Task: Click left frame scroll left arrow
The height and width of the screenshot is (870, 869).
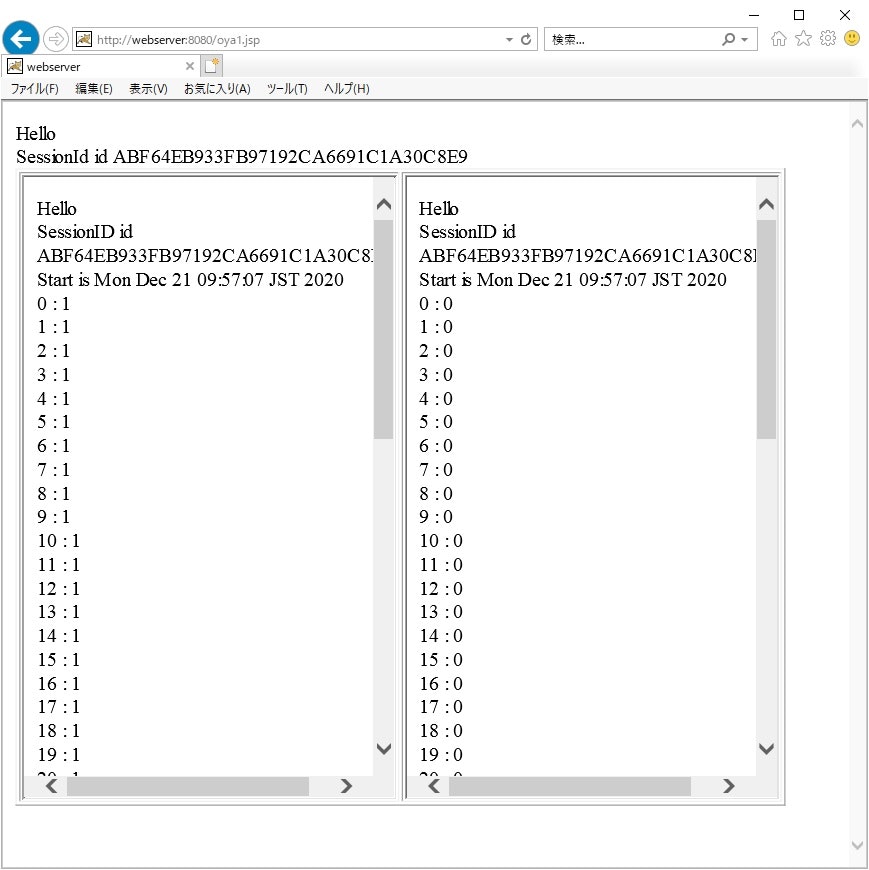Action: point(52,786)
